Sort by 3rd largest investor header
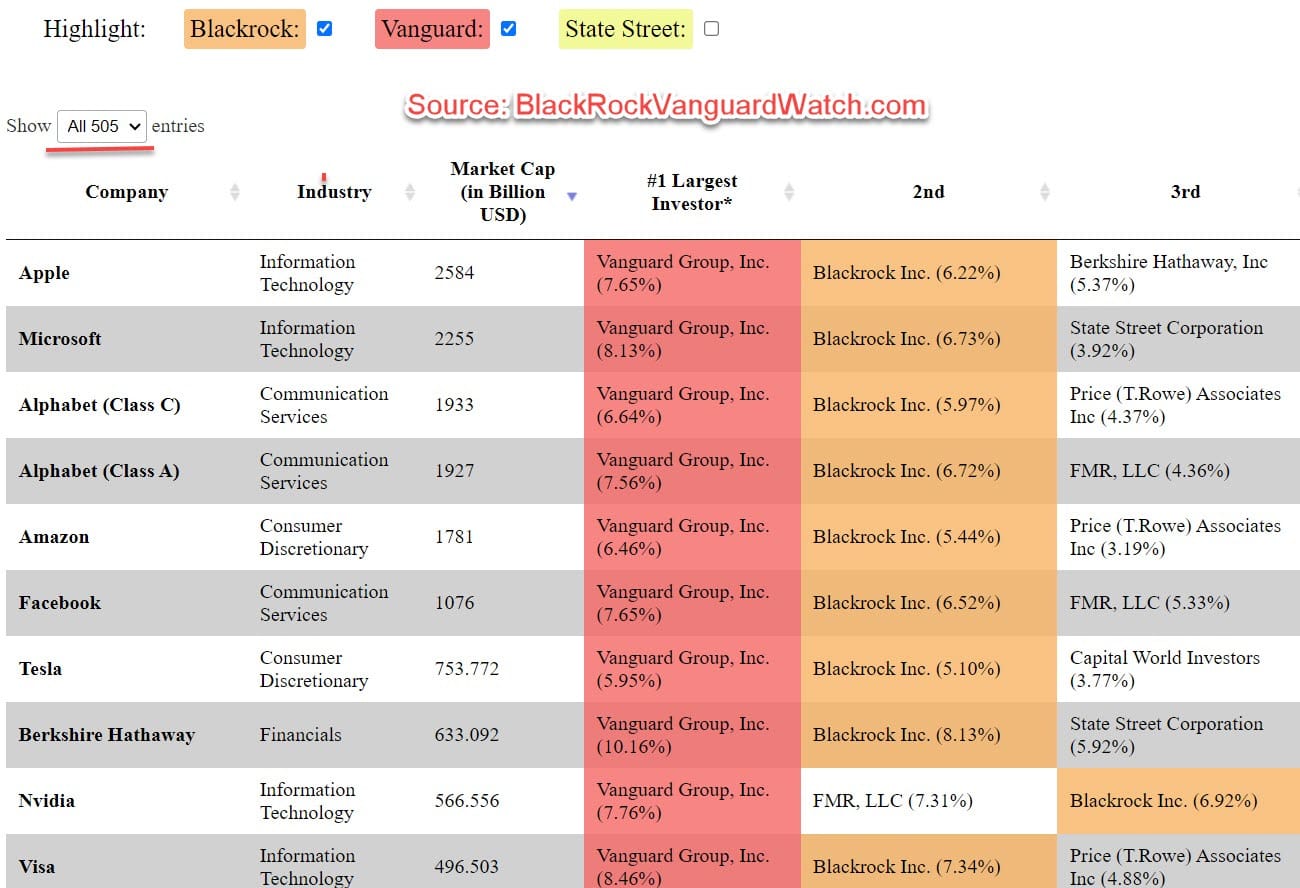1300x888 pixels. point(1185,192)
